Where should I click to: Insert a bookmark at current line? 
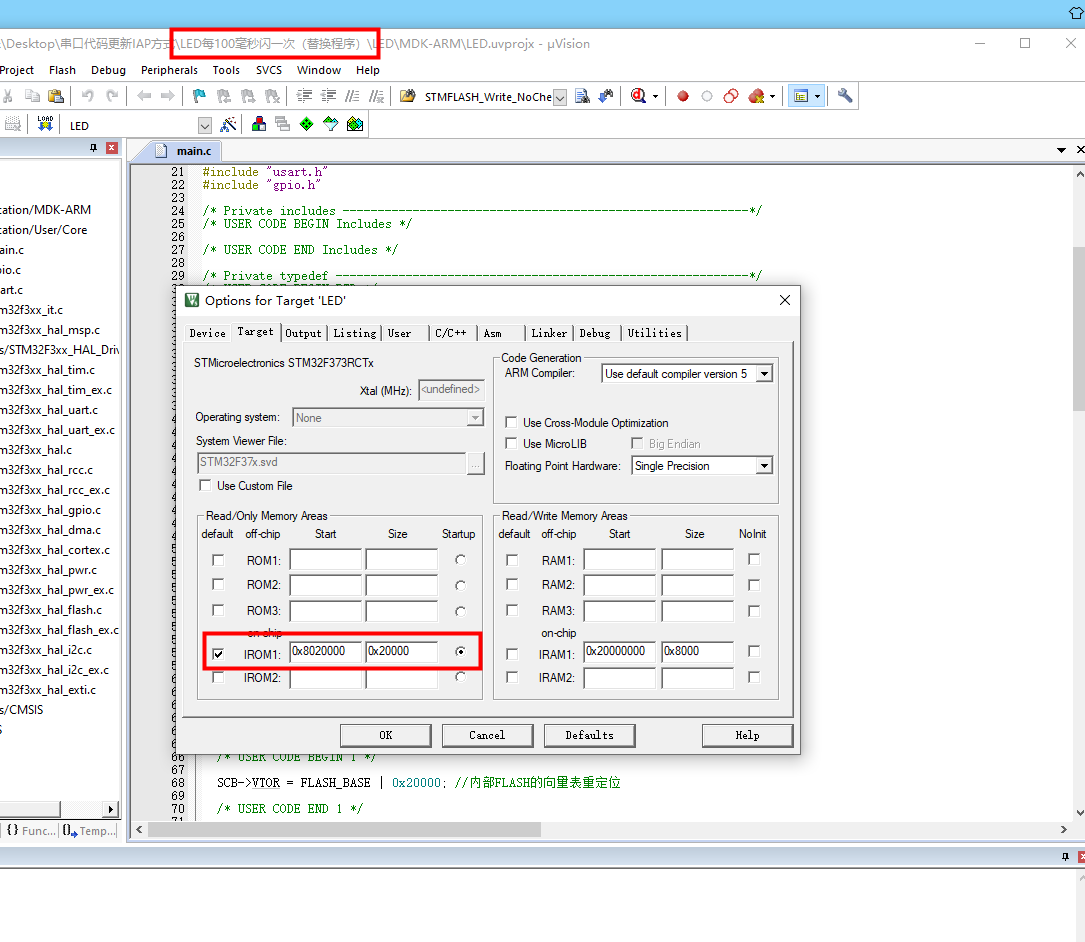tap(197, 95)
